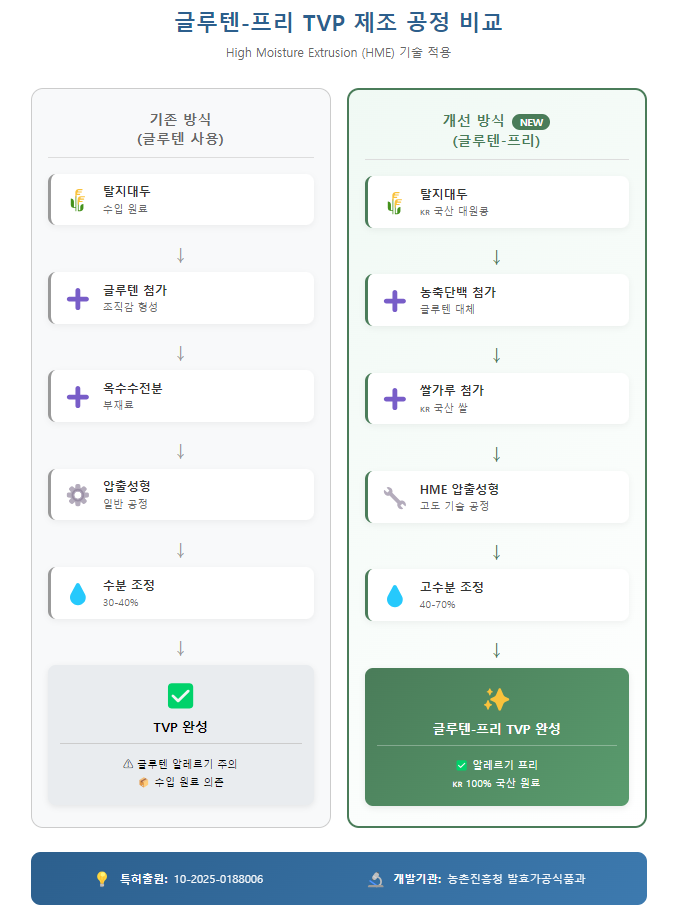Click the water drop icon beside 고수분 조정
Screen dimensions: 678x910
pyautogui.click(x=395, y=596)
